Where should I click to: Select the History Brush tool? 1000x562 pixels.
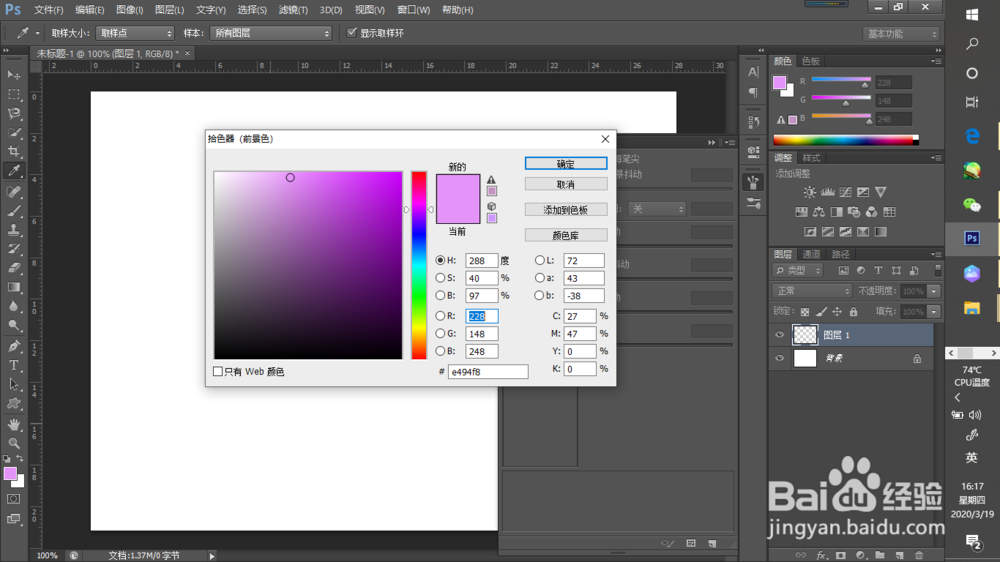13,249
